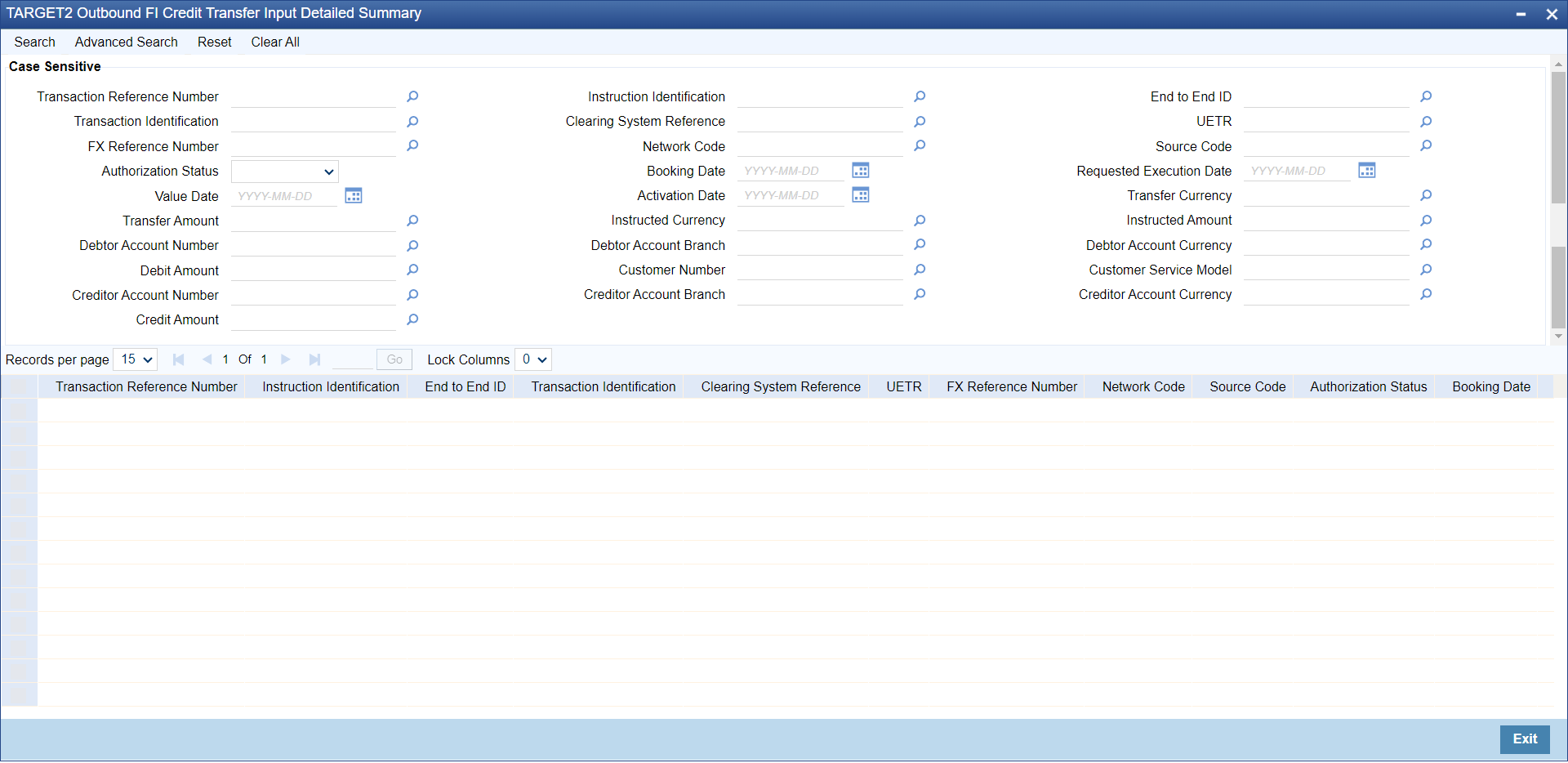1568x763 pixels.
Task: Open lookup for Instructed Currency
Action: pyautogui.click(x=920, y=221)
